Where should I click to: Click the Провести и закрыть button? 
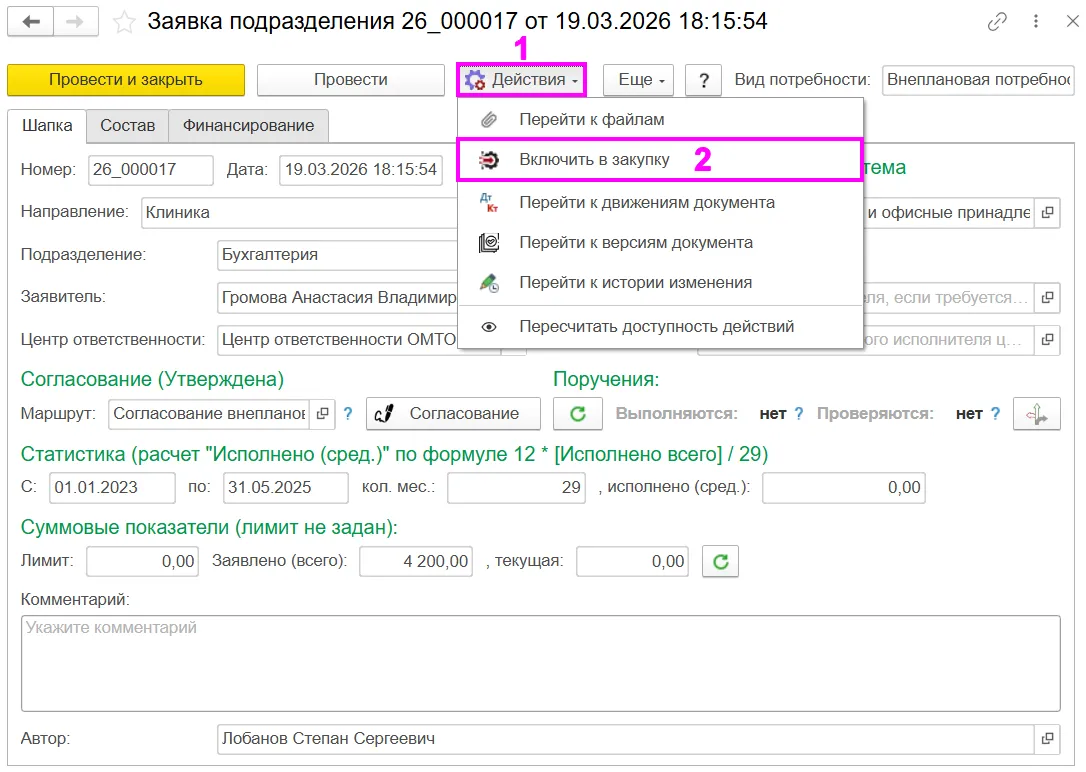(126, 80)
